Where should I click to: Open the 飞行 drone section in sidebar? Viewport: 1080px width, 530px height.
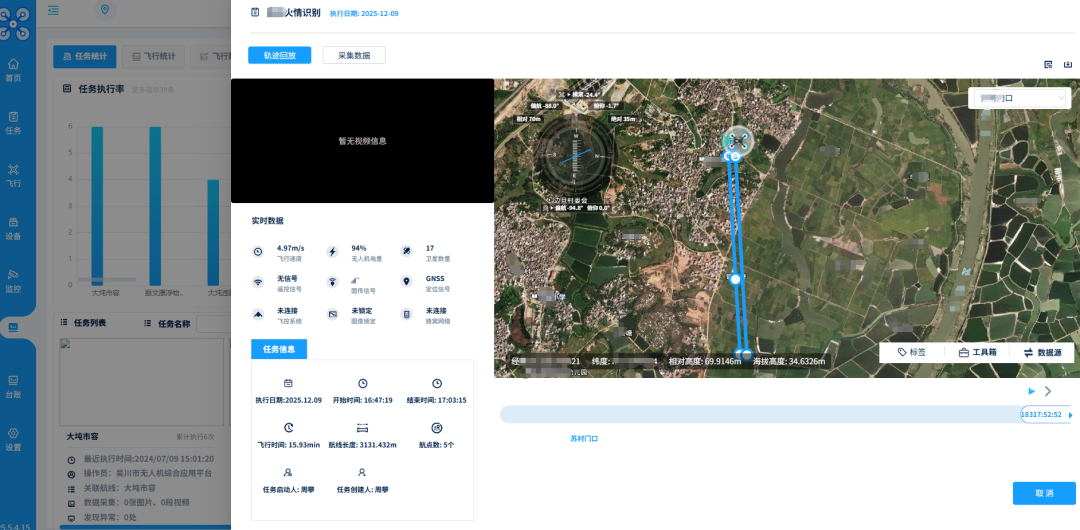point(13,176)
